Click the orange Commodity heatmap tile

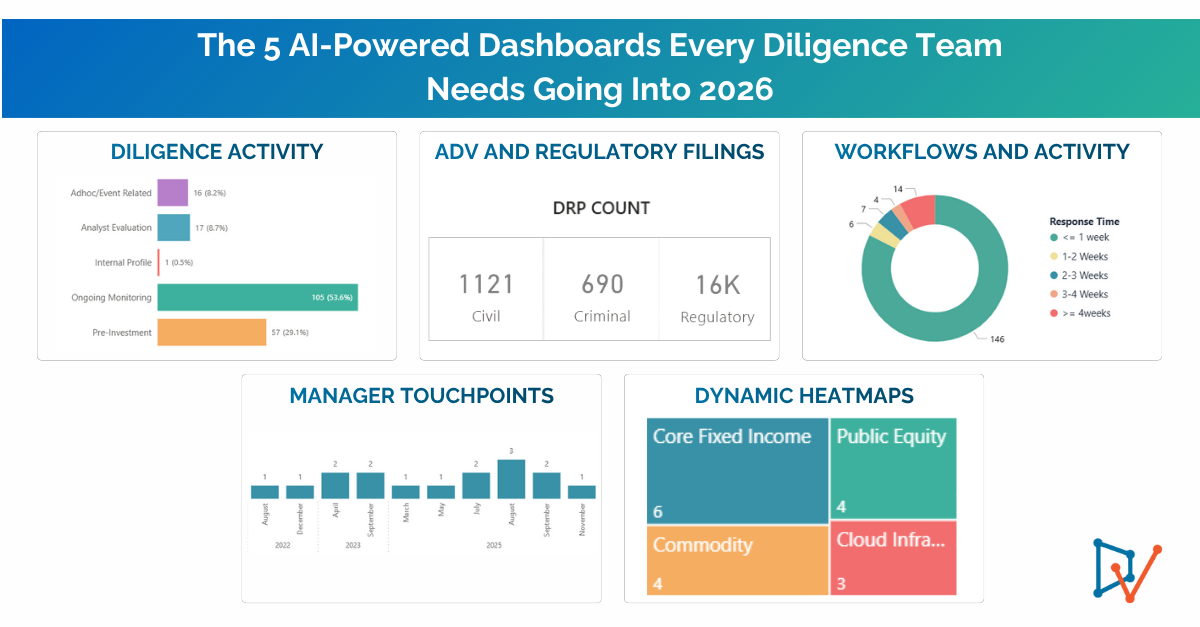coord(737,561)
